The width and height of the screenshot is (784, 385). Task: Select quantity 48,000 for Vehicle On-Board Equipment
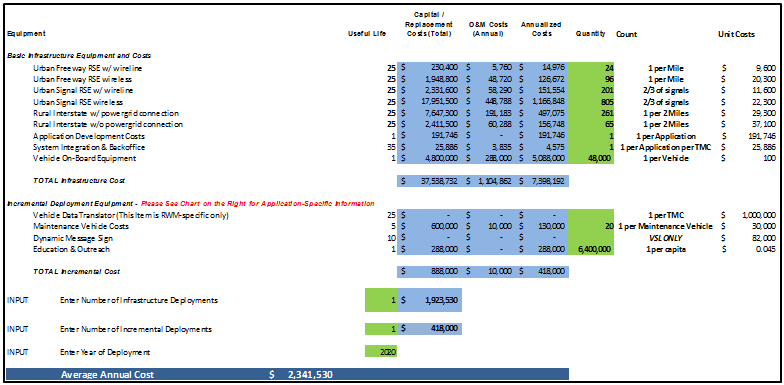point(592,158)
